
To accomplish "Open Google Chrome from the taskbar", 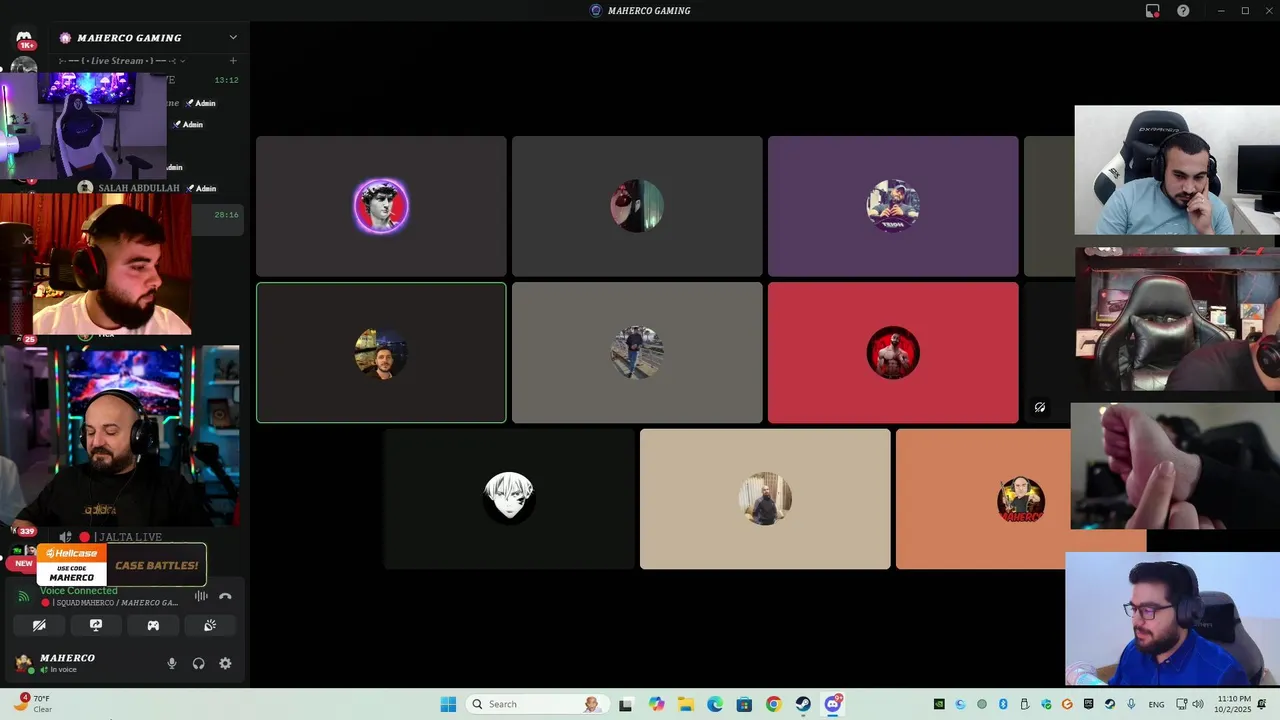I will click(x=773, y=704).
